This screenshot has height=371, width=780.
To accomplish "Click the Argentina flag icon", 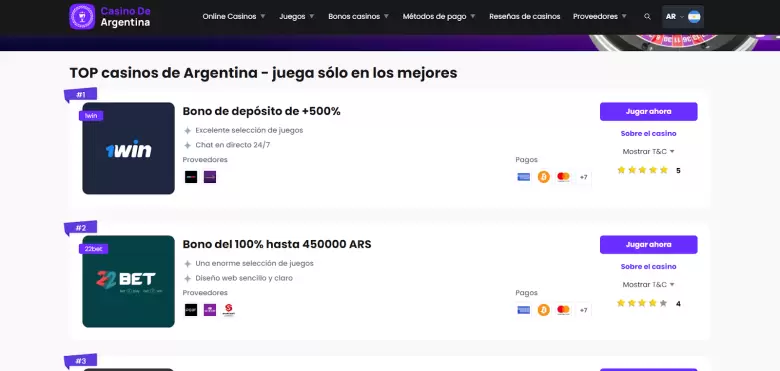I will (694, 16).
